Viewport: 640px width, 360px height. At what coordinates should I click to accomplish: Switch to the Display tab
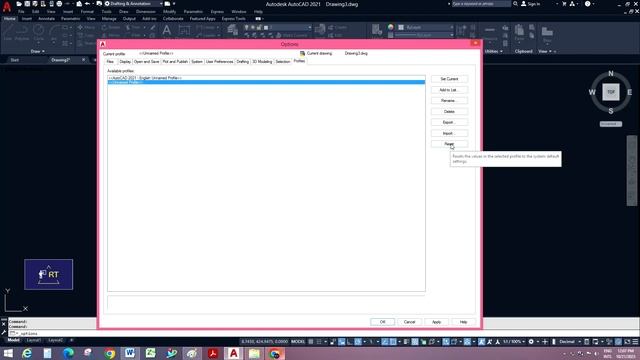pyautogui.click(x=125, y=62)
